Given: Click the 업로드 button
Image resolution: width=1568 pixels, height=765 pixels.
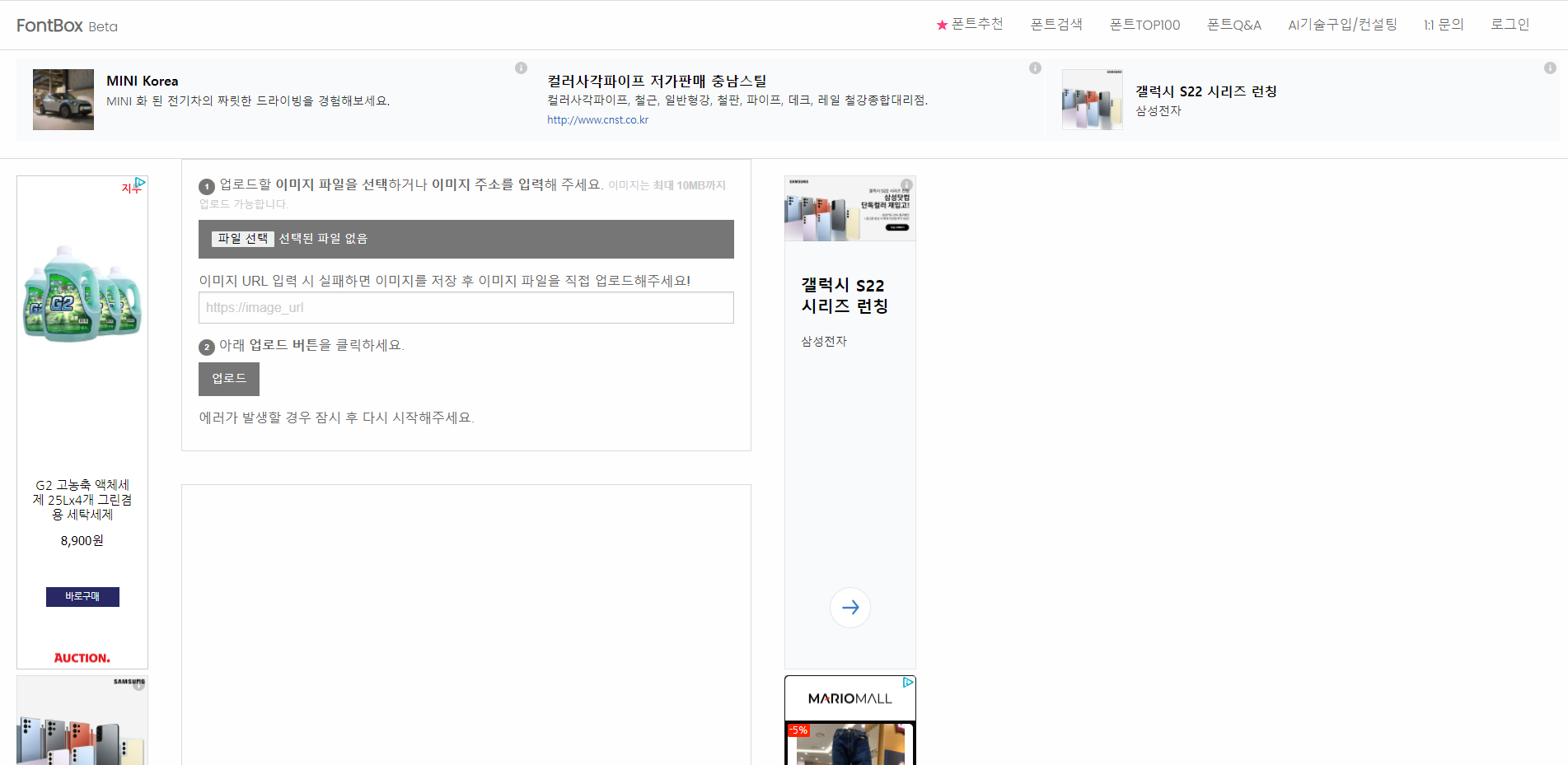Looking at the screenshot, I should tap(229, 379).
